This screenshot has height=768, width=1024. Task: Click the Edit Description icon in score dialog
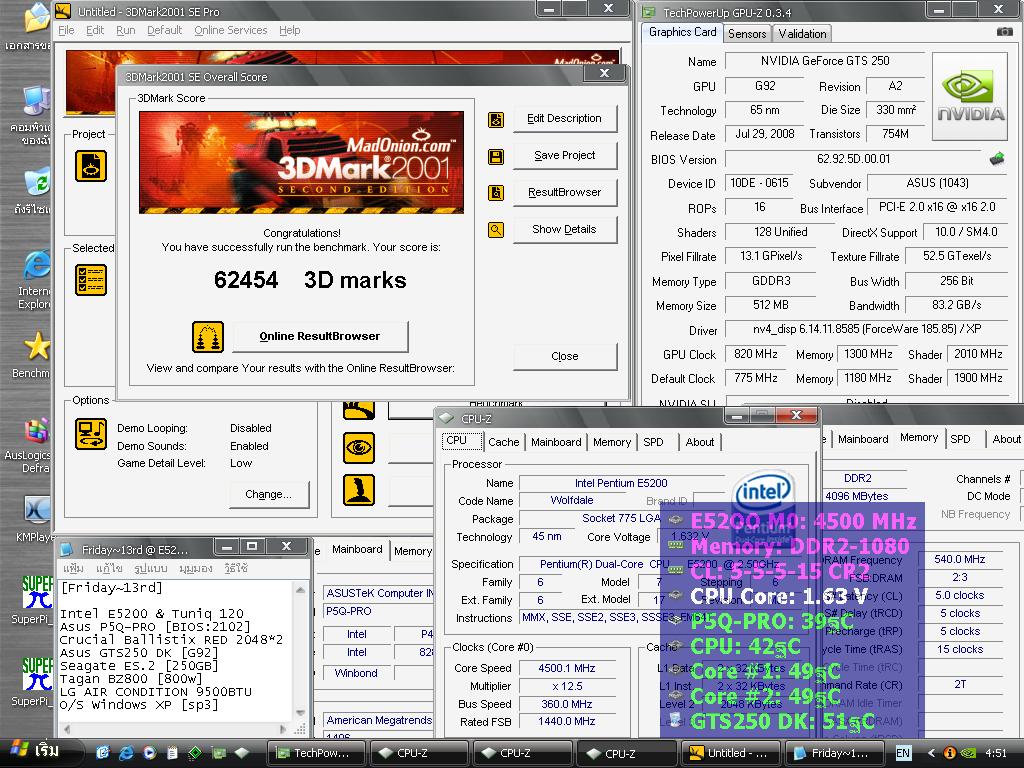point(496,120)
